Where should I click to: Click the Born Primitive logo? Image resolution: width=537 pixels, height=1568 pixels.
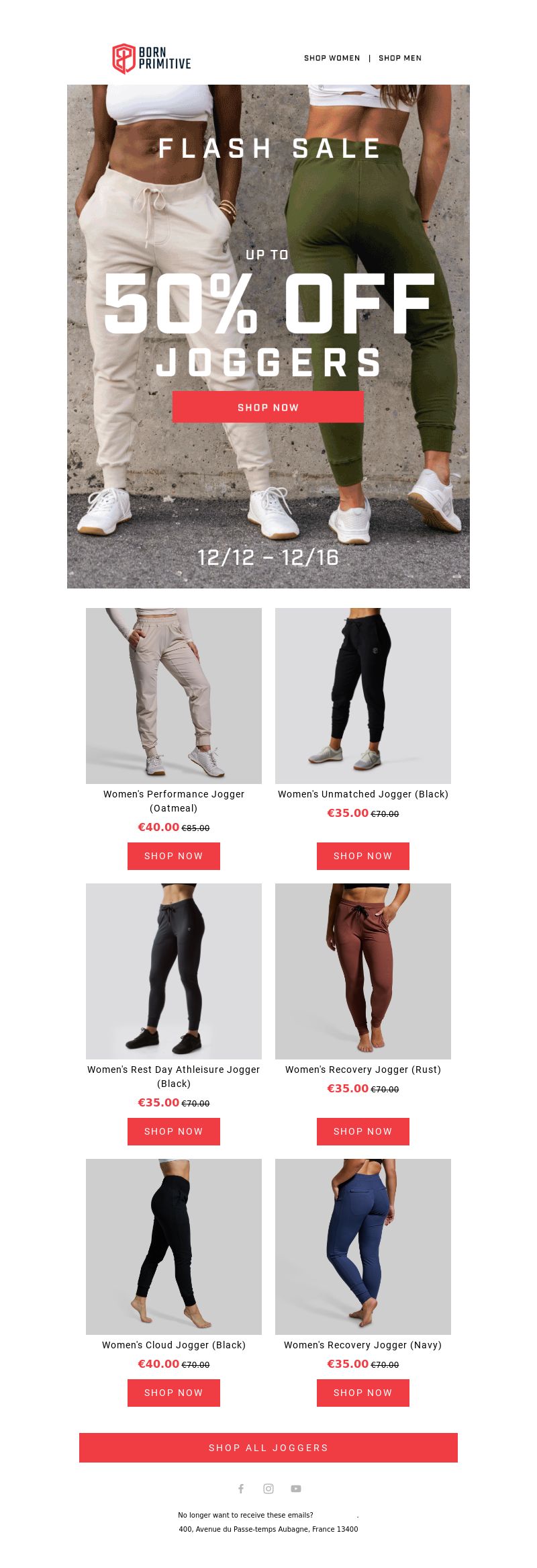[152, 58]
